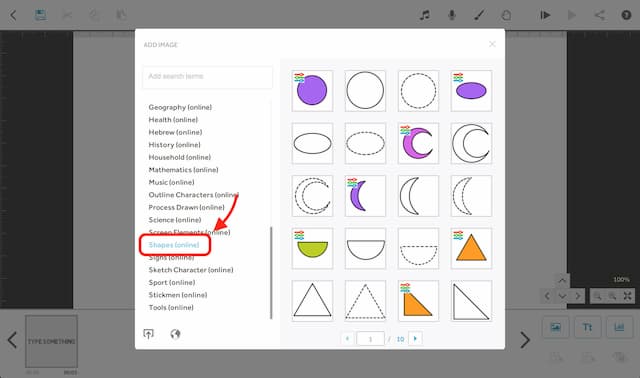The width and height of the screenshot is (640, 378).
Task: Pick the filled purple wide crescent shape
Action: click(418, 143)
